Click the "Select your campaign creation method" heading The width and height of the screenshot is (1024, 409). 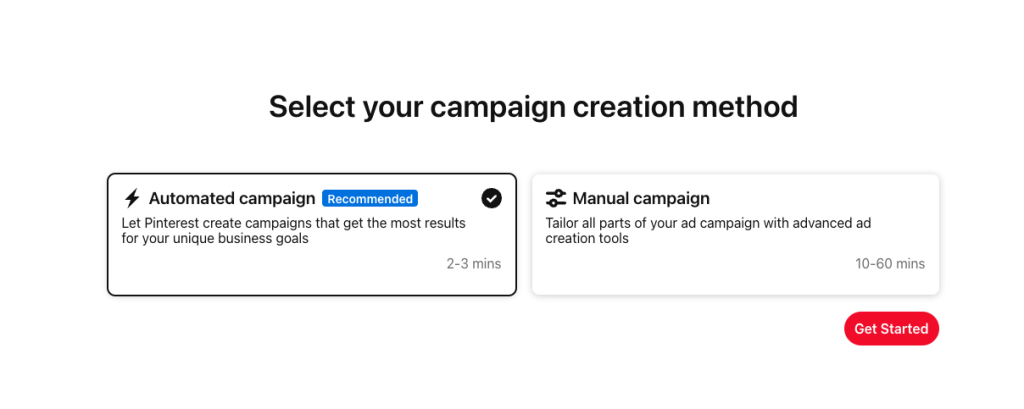click(x=533, y=107)
